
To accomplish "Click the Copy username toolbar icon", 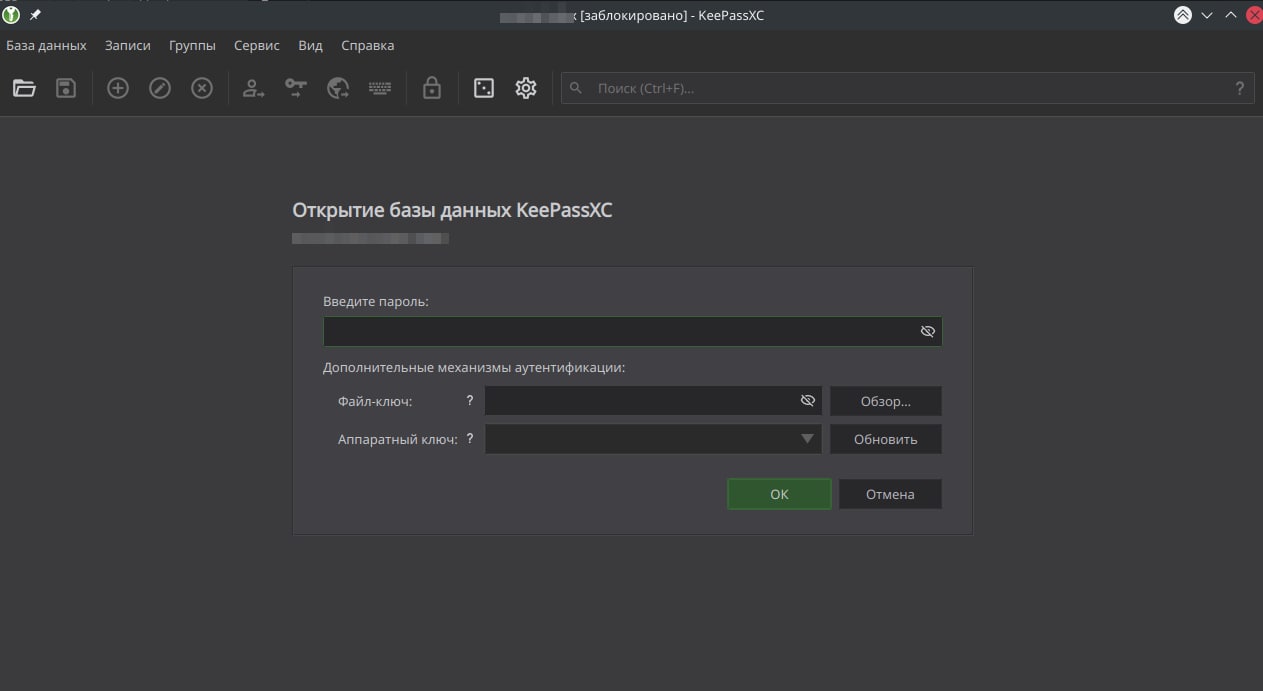I will tap(254, 88).
